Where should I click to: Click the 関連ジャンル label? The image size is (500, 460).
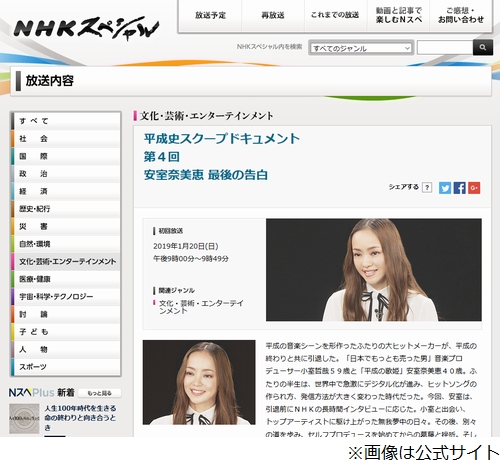tap(176, 290)
